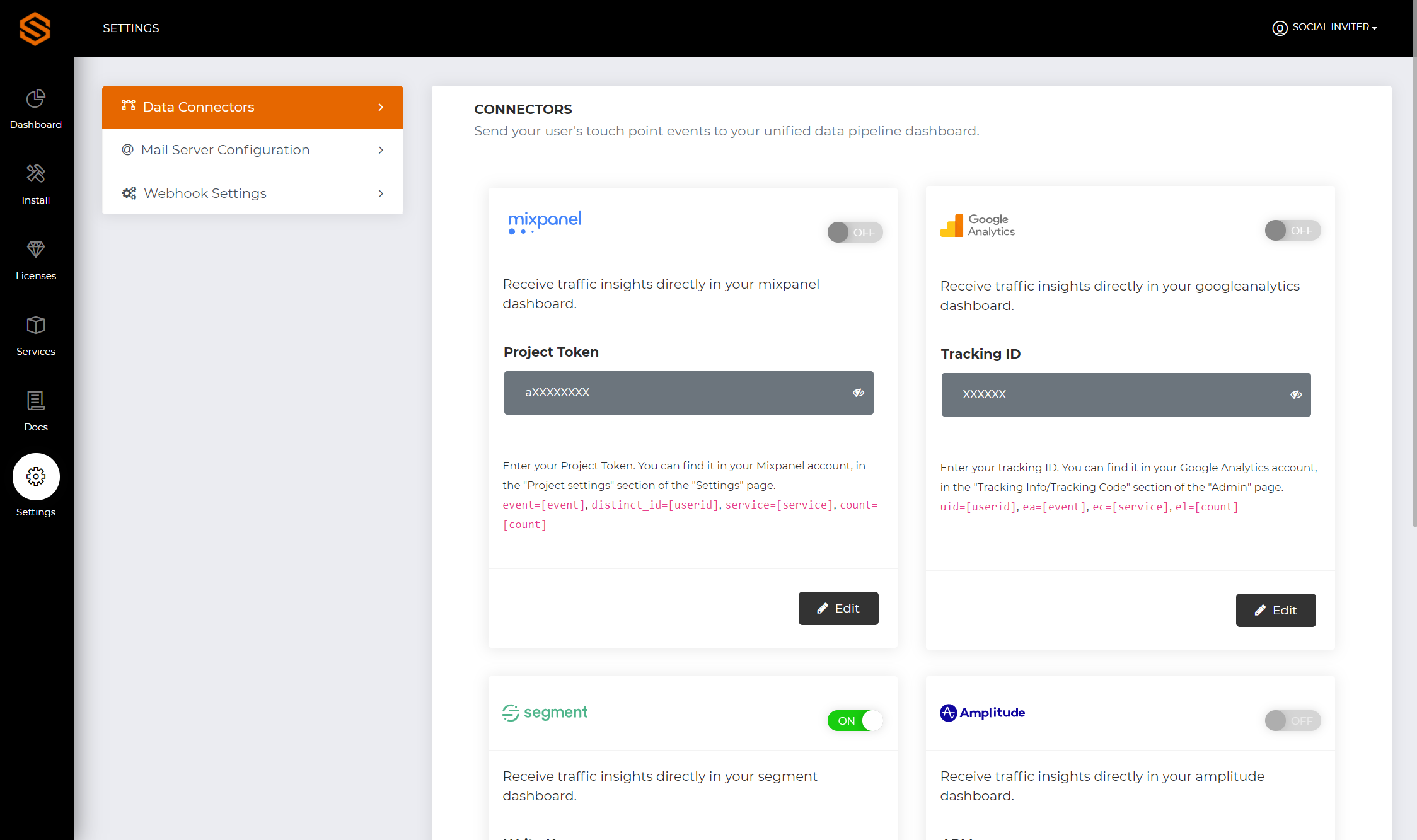This screenshot has width=1417, height=840.
Task: Expand the Webhook Settings section
Action: click(x=252, y=193)
